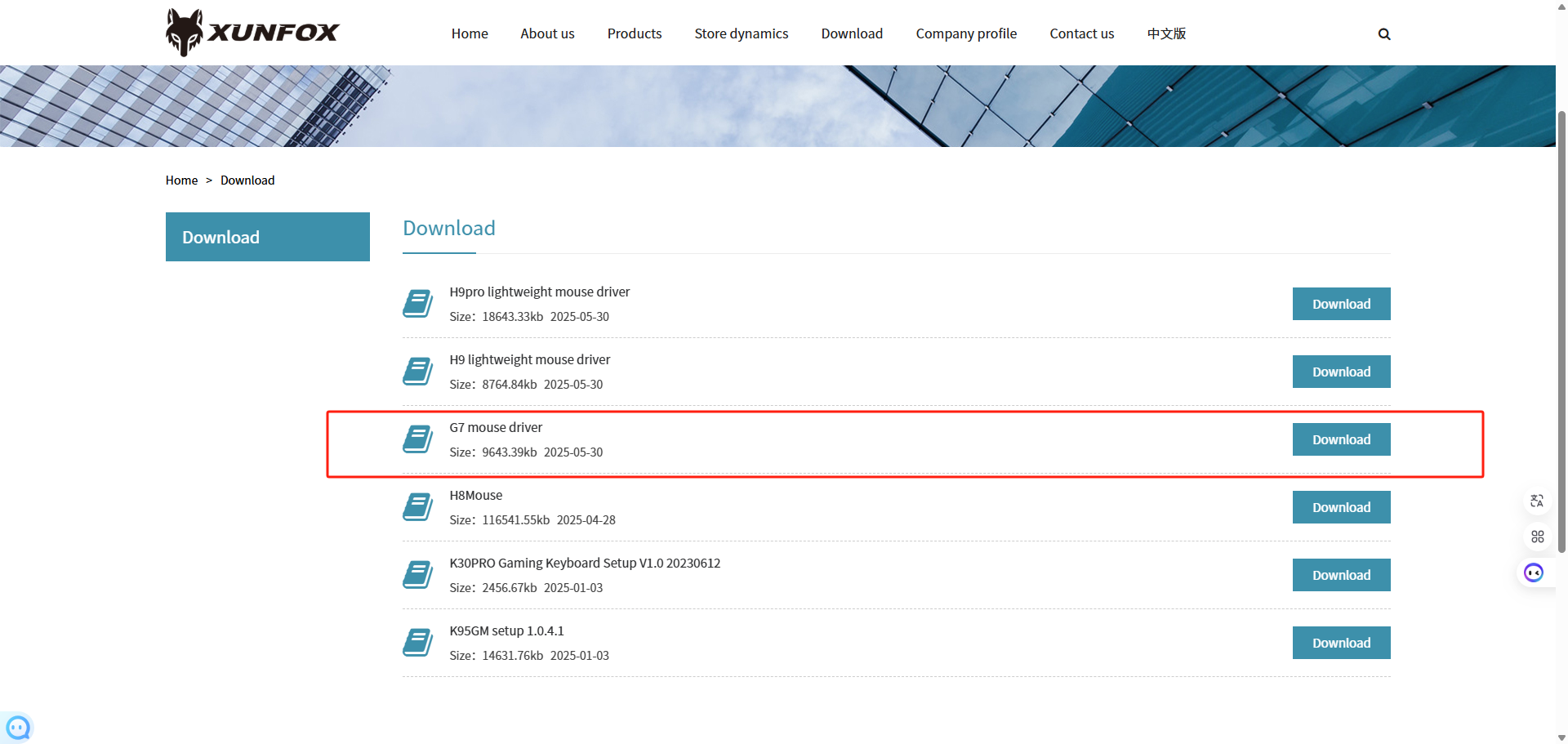The width and height of the screenshot is (1568, 744).
Task: Click the H9 lightweight mouse driver title
Action: [529, 359]
